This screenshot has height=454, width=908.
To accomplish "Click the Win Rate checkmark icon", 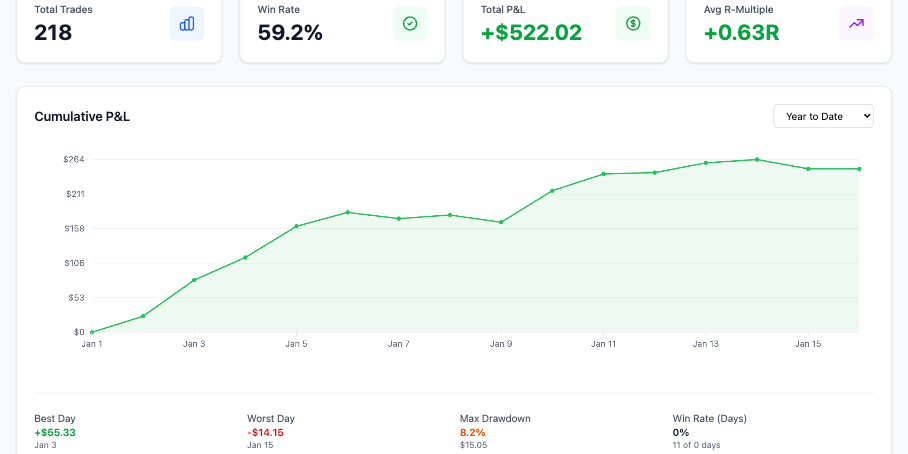I will point(410,24).
